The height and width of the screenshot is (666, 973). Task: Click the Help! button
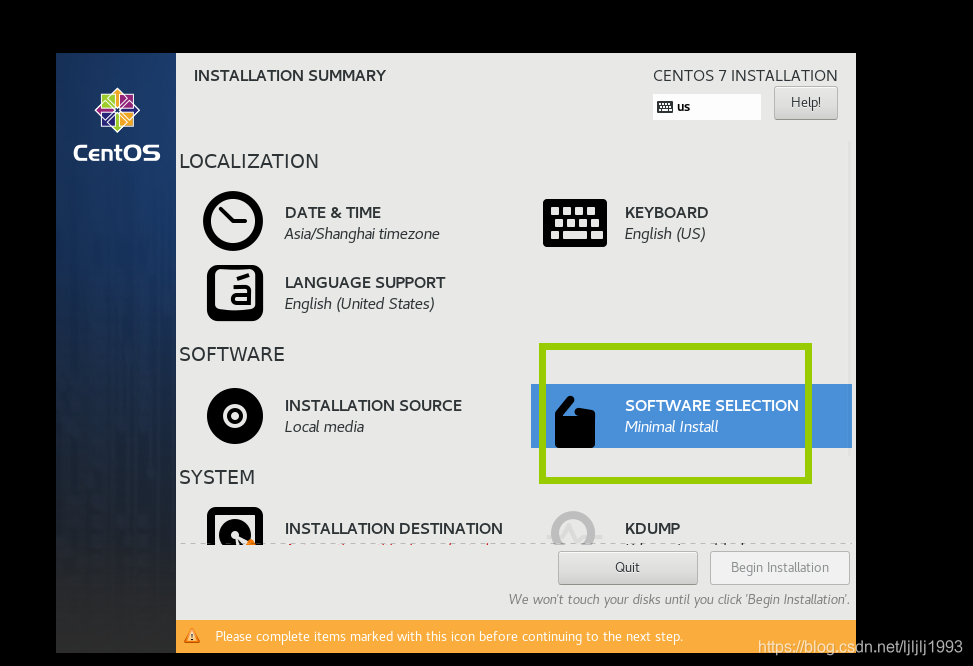[x=805, y=102]
